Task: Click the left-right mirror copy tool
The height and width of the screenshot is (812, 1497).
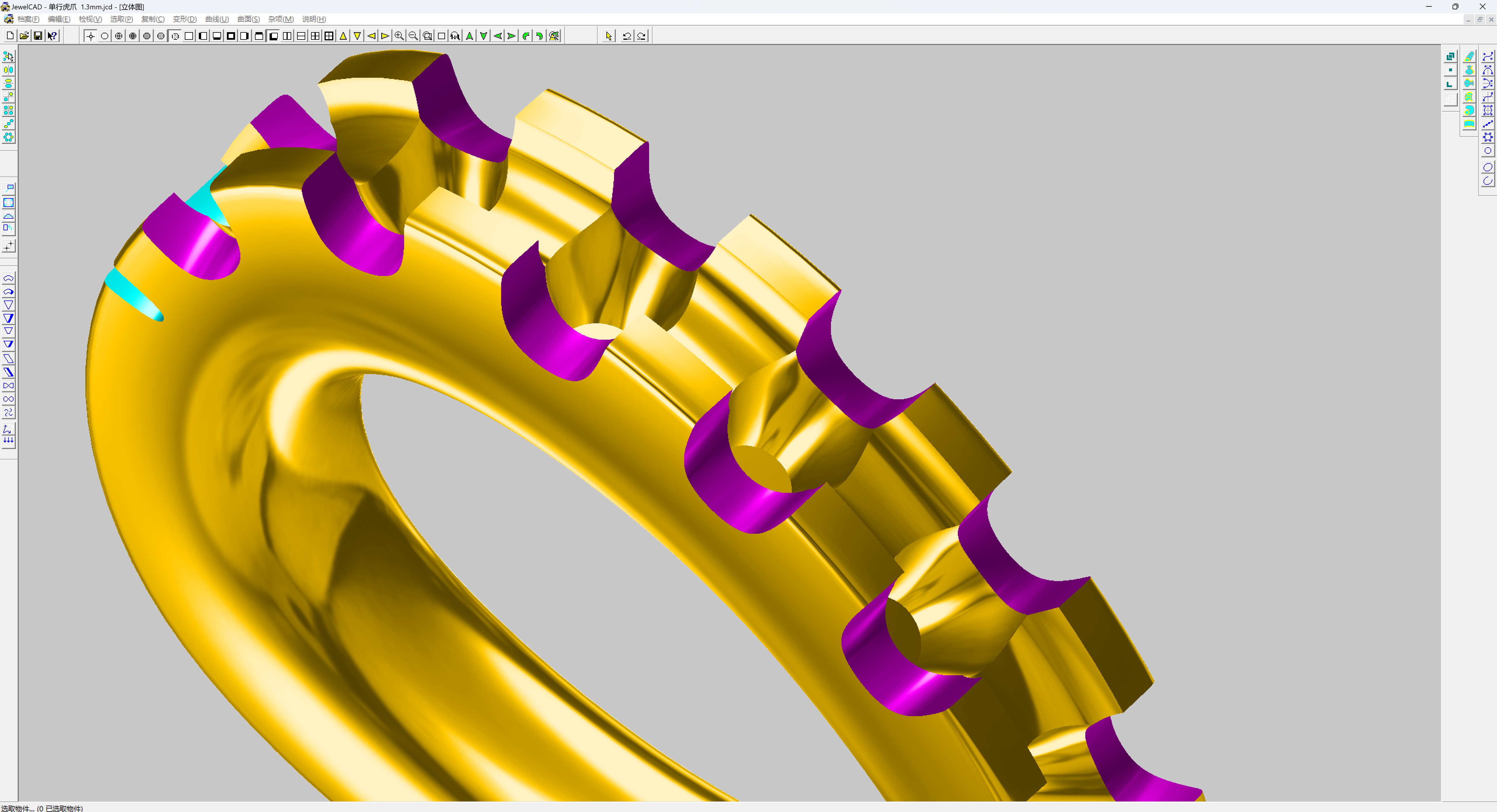Action: tap(9, 70)
